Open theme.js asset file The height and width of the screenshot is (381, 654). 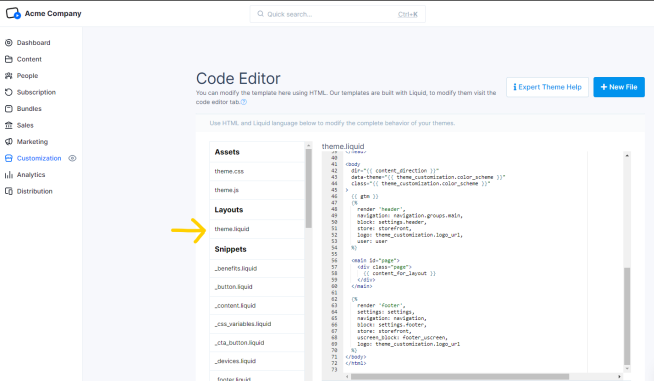tap(257, 190)
